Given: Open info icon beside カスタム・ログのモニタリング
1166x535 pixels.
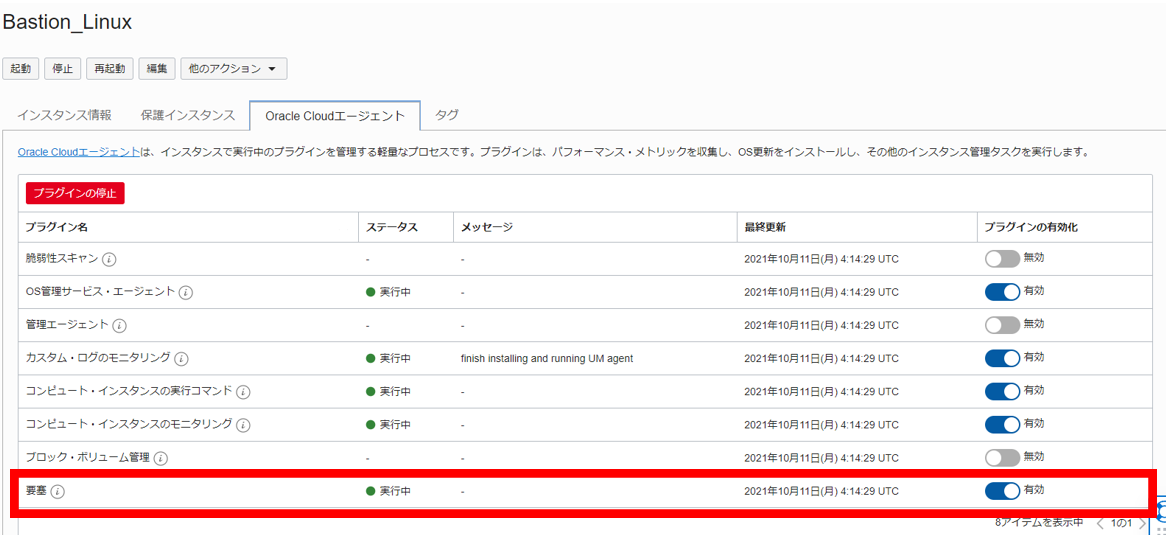Looking at the screenshot, I should (x=181, y=359).
